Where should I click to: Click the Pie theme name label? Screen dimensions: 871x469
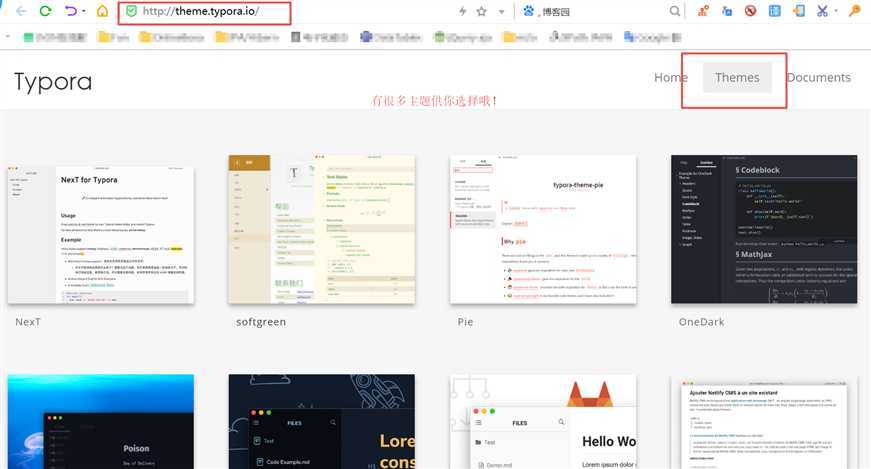coord(465,322)
